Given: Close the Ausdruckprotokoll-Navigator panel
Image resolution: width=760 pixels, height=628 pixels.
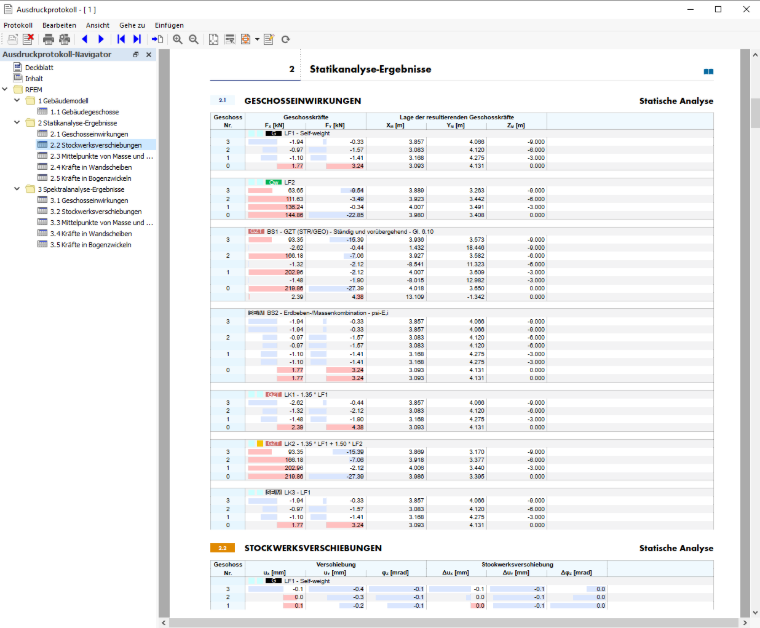Looking at the screenshot, I should pyautogui.click(x=149, y=55).
